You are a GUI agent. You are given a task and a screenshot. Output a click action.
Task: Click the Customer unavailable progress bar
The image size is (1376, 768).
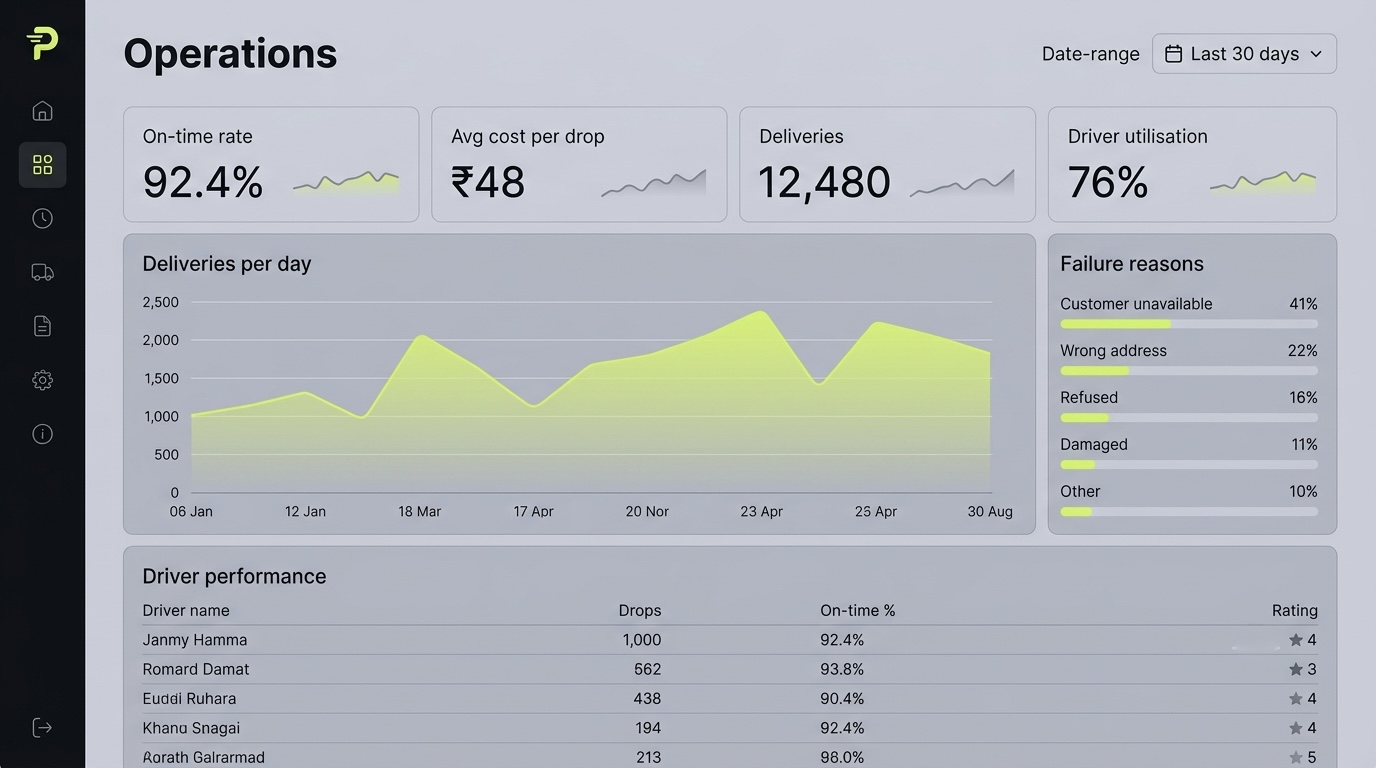1189,324
